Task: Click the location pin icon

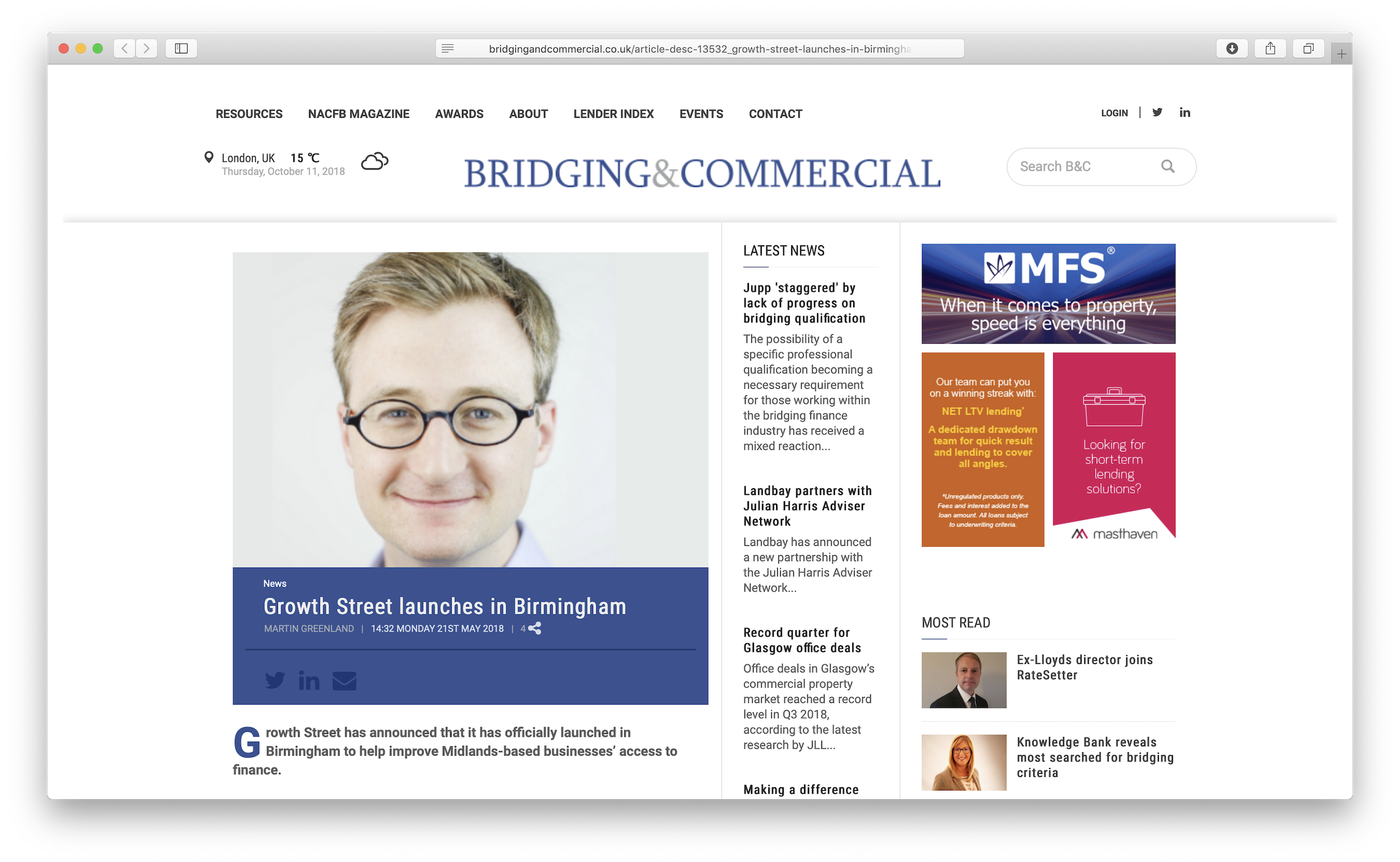Action: 209,158
